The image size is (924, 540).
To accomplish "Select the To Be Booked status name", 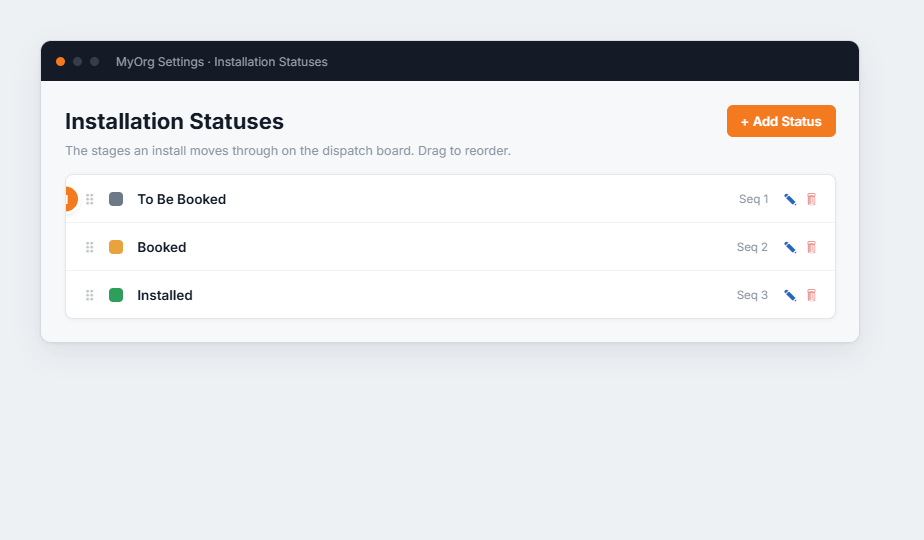I will (182, 199).
